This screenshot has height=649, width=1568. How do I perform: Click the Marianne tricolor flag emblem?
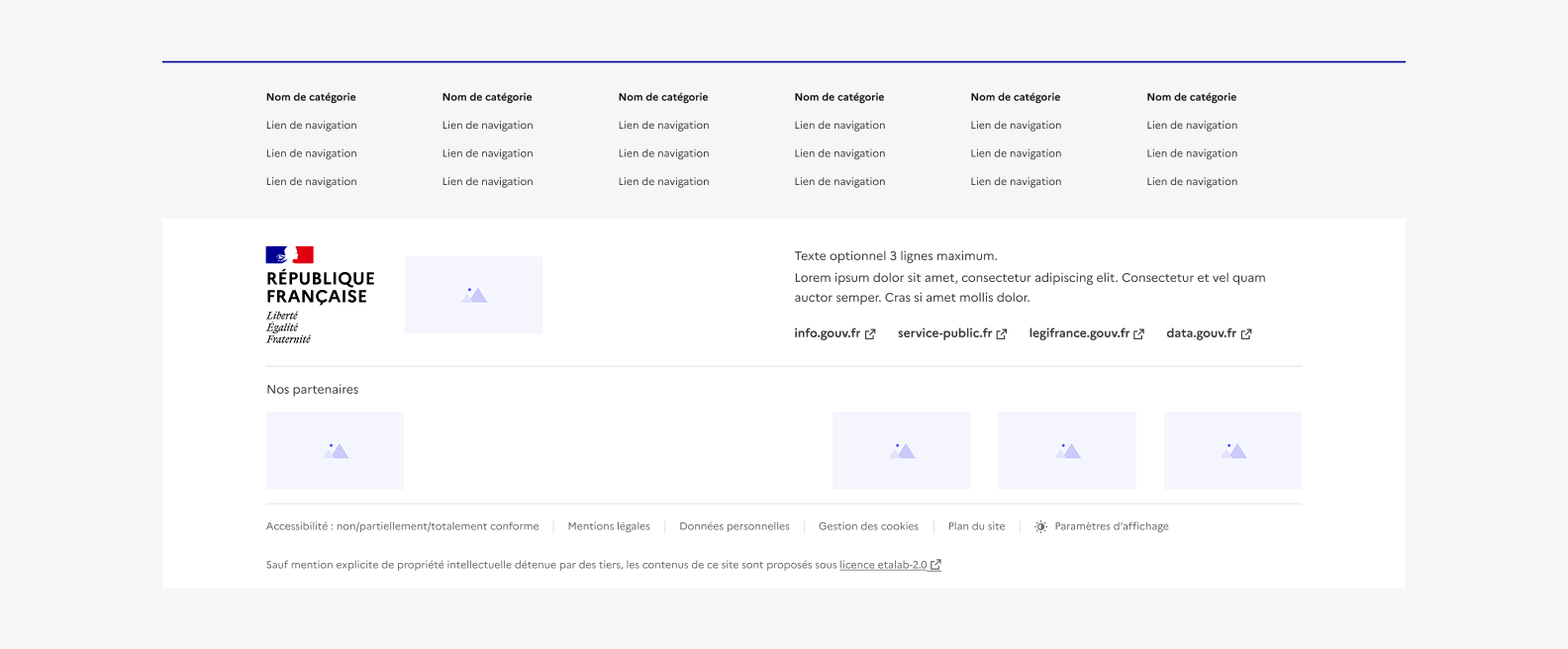click(x=289, y=255)
